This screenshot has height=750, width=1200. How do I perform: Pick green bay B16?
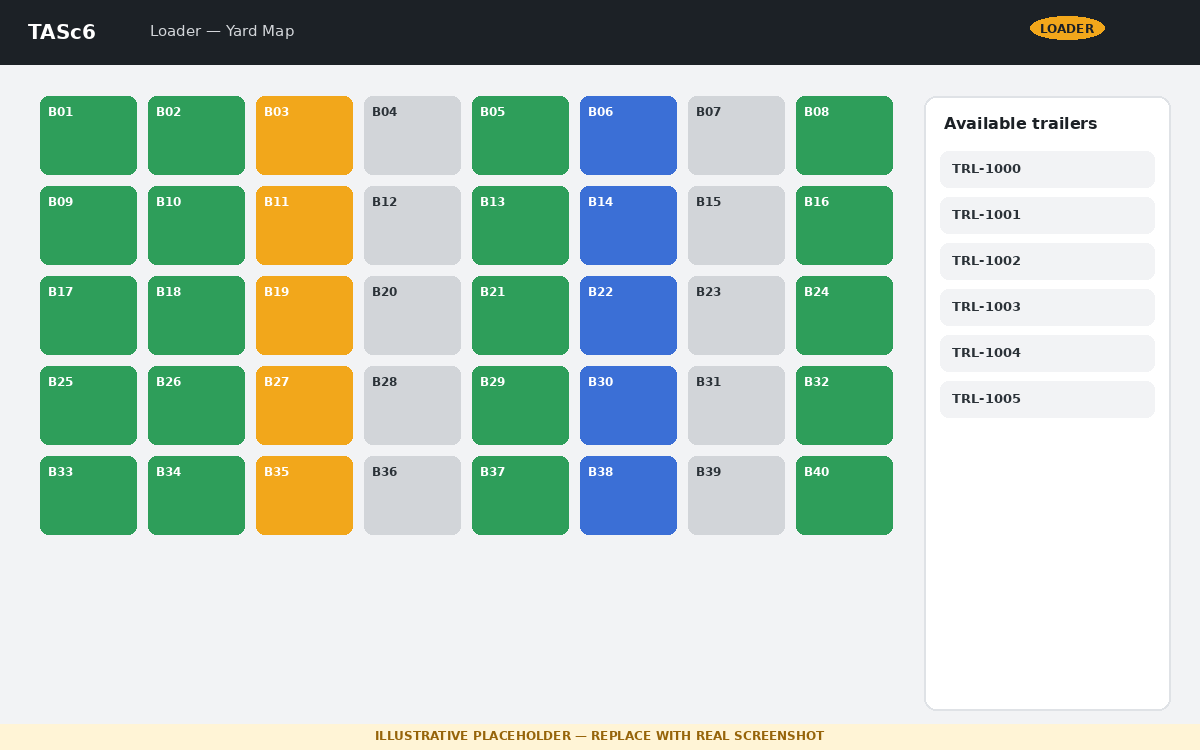tap(844, 226)
